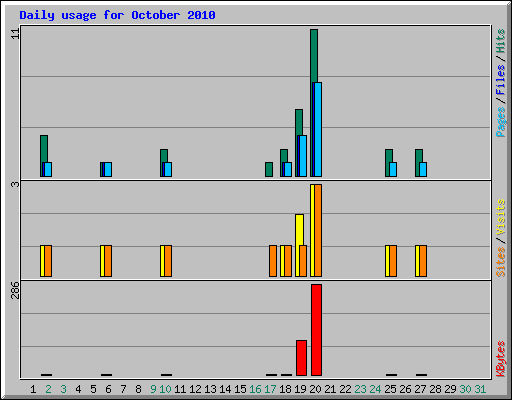Viewport: 512px width, 400px height.
Task: Click x-axis day label "4"
Action: click(x=78, y=389)
